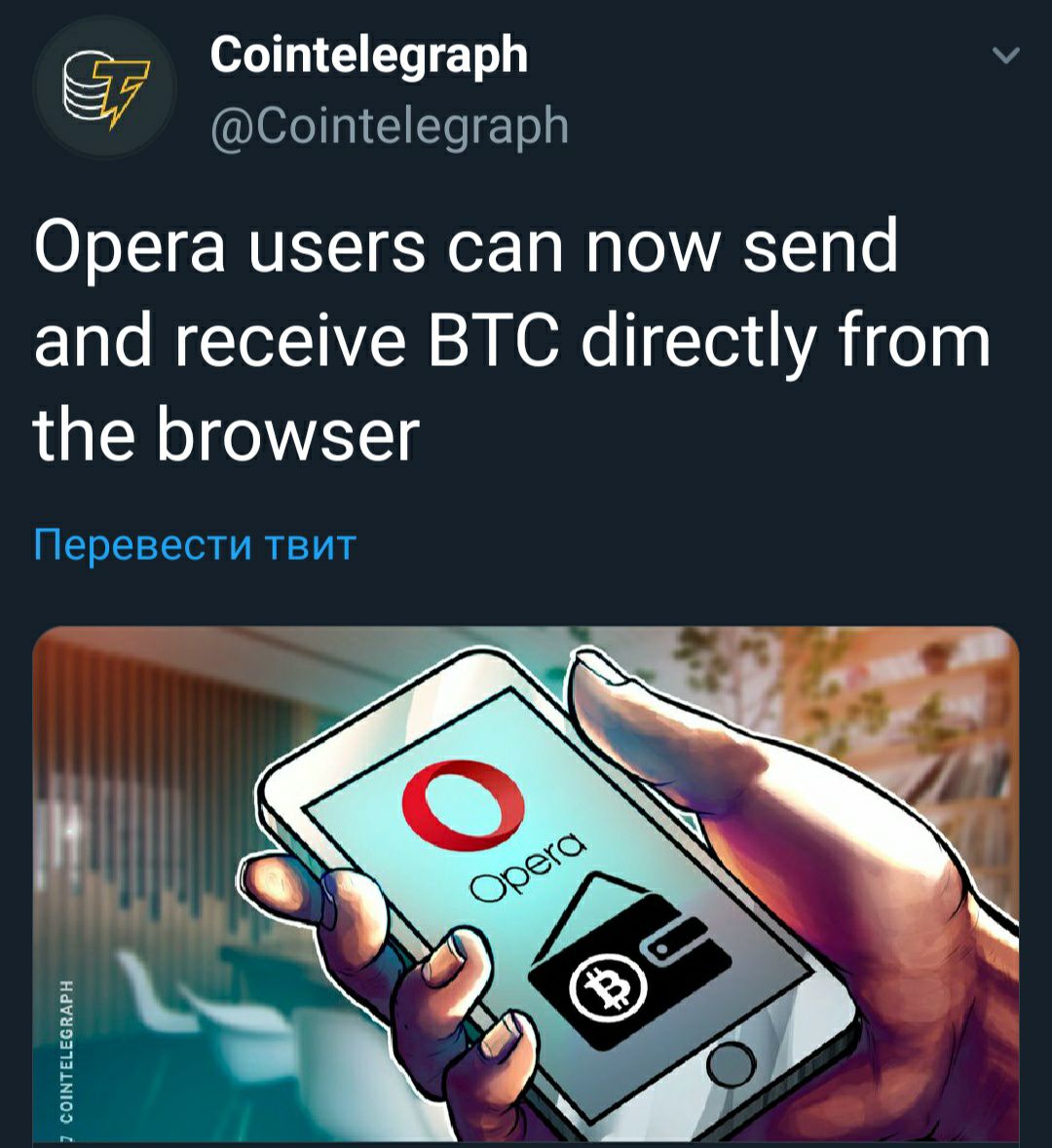Viewport: 1052px width, 1148px height.
Task: Click the Opera wordmark on phone screen
Action: [528, 867]
